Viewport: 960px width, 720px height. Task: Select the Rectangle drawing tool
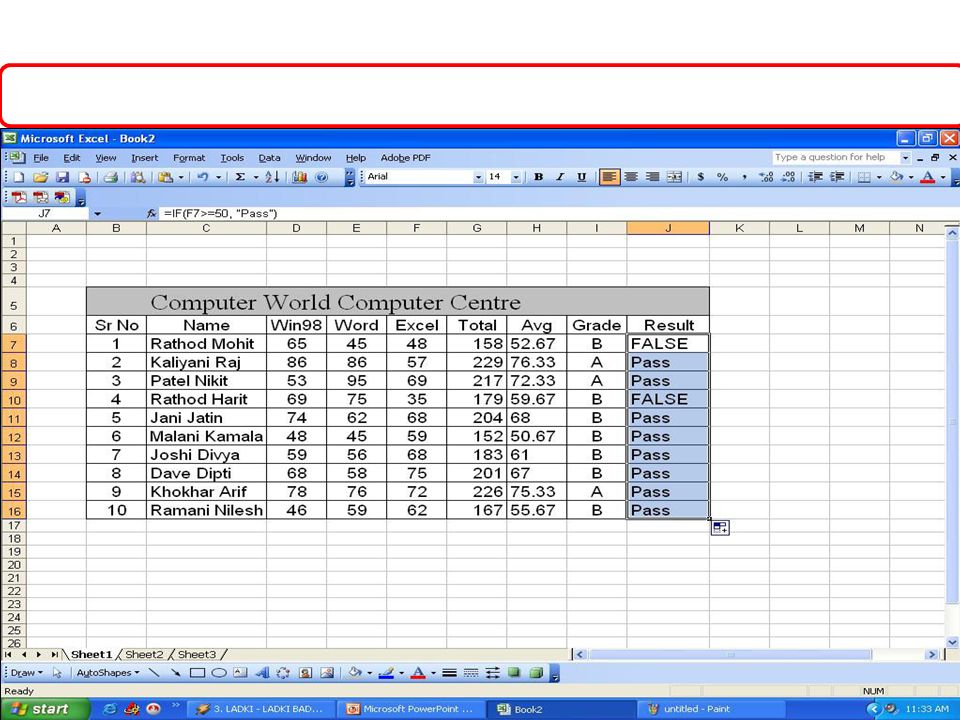point(197,673)
